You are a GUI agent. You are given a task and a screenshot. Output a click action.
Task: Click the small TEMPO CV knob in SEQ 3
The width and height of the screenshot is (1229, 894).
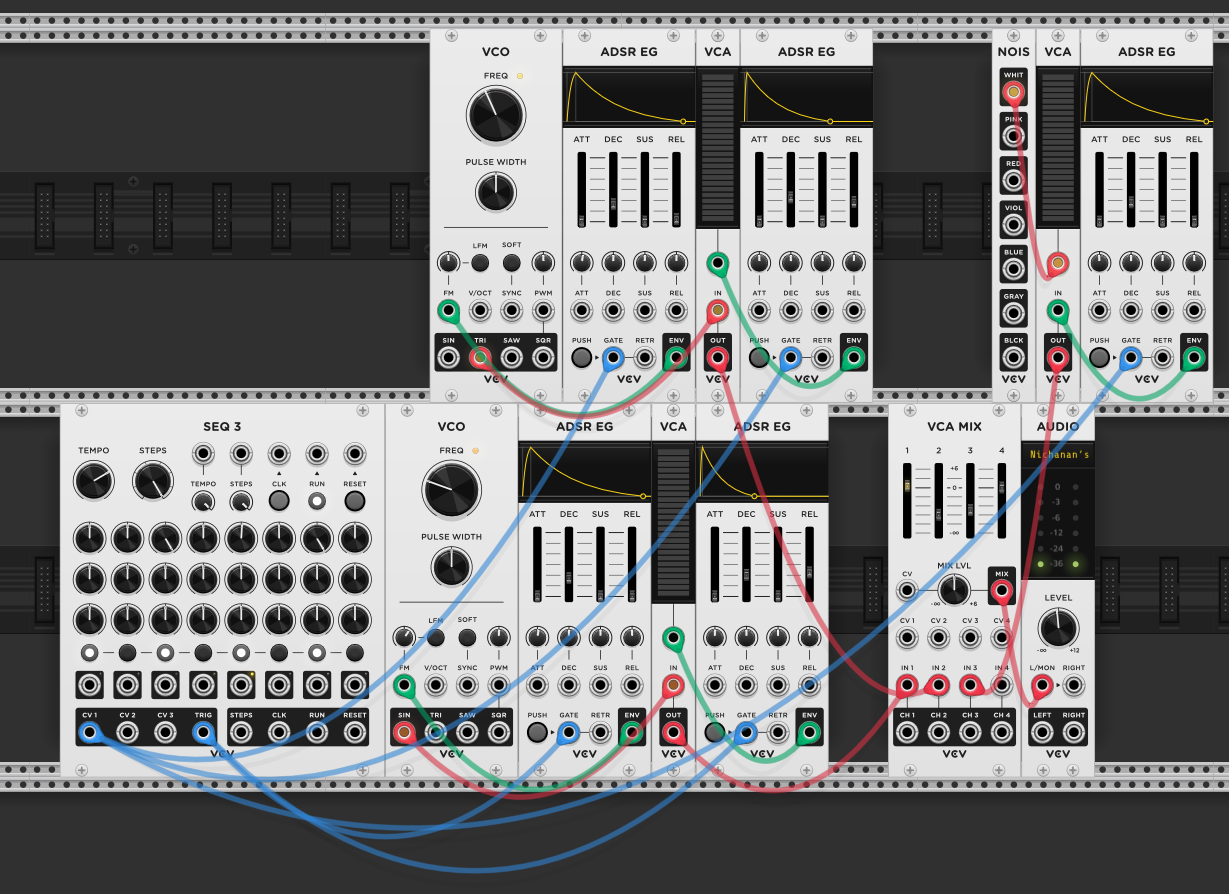203,500
